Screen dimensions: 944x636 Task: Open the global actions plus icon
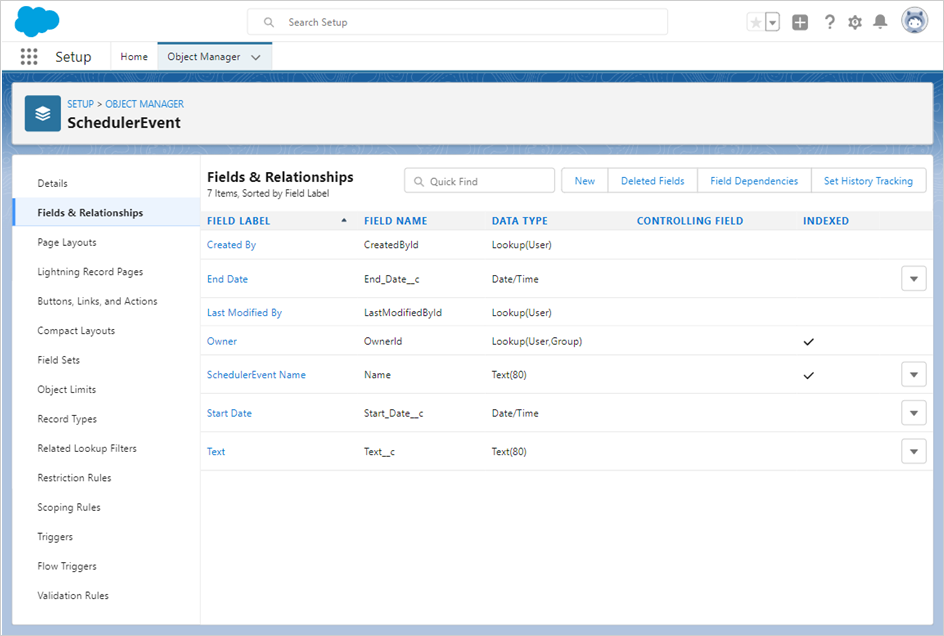tap(800, 22)
